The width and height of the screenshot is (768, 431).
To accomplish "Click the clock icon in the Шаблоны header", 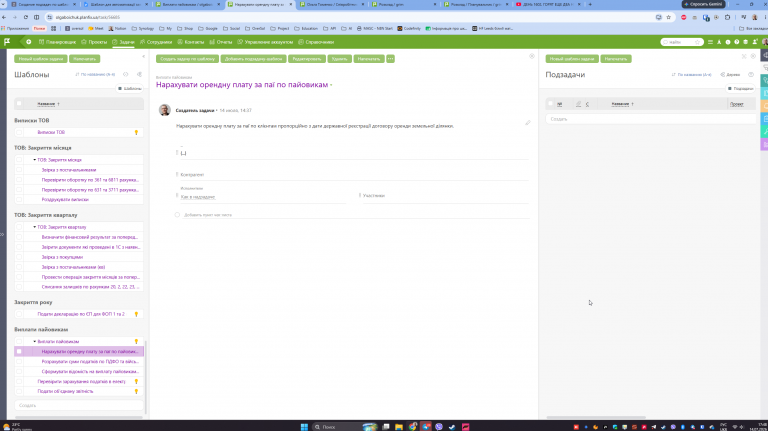I will coord(125,74).
